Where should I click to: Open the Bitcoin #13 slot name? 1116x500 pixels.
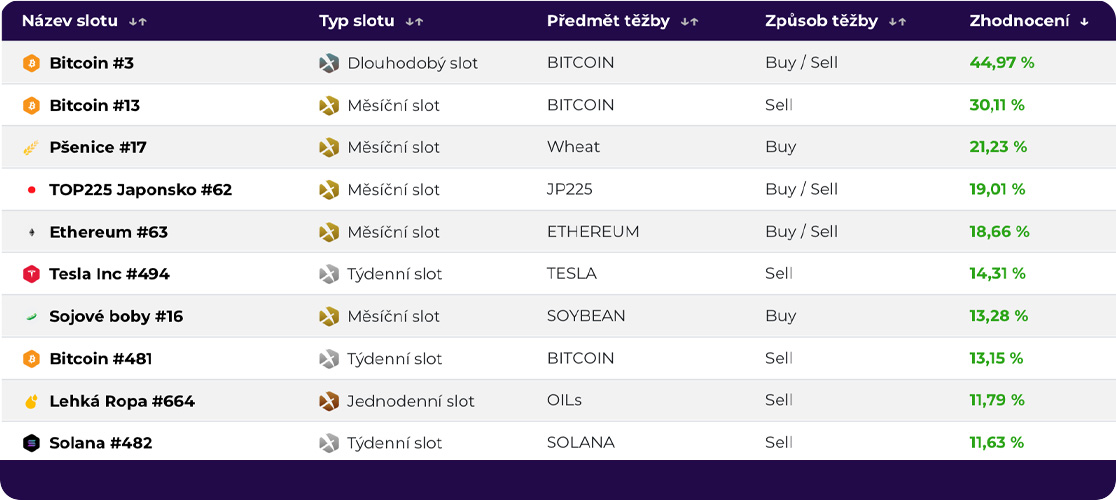[x=95, y=106]
